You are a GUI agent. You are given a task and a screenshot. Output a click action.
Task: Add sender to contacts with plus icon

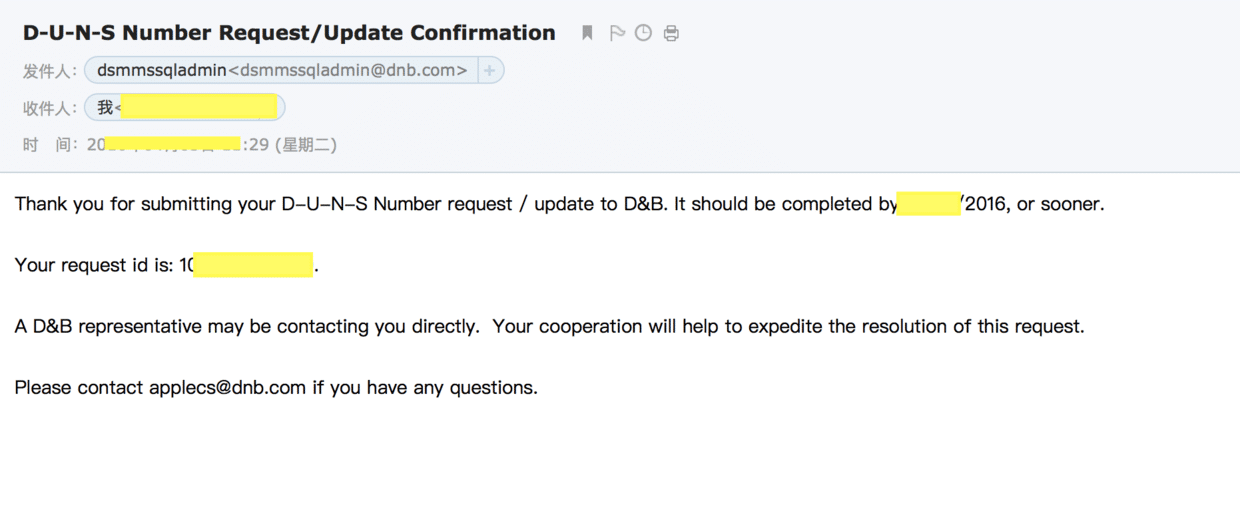coord(490,71)
